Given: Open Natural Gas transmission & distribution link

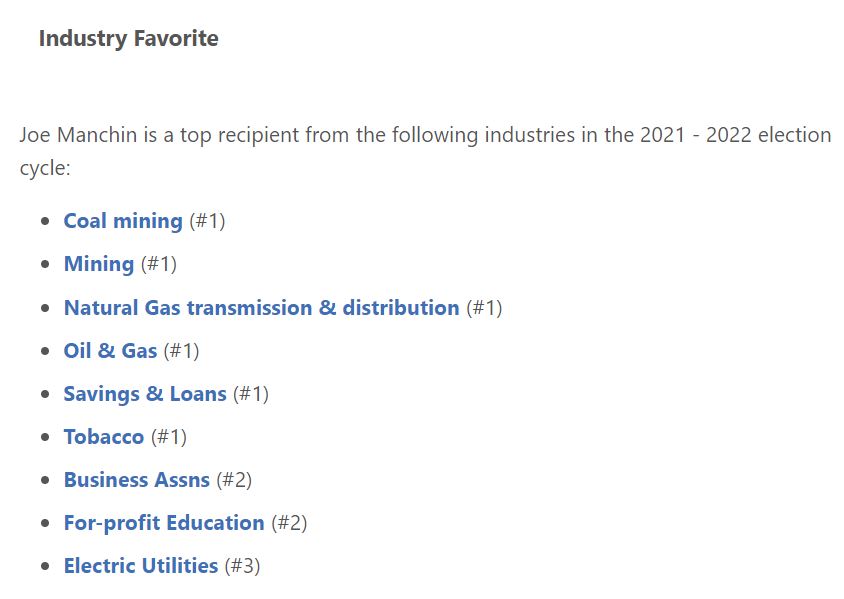Looking at the screenshot, I should [261, 308].
